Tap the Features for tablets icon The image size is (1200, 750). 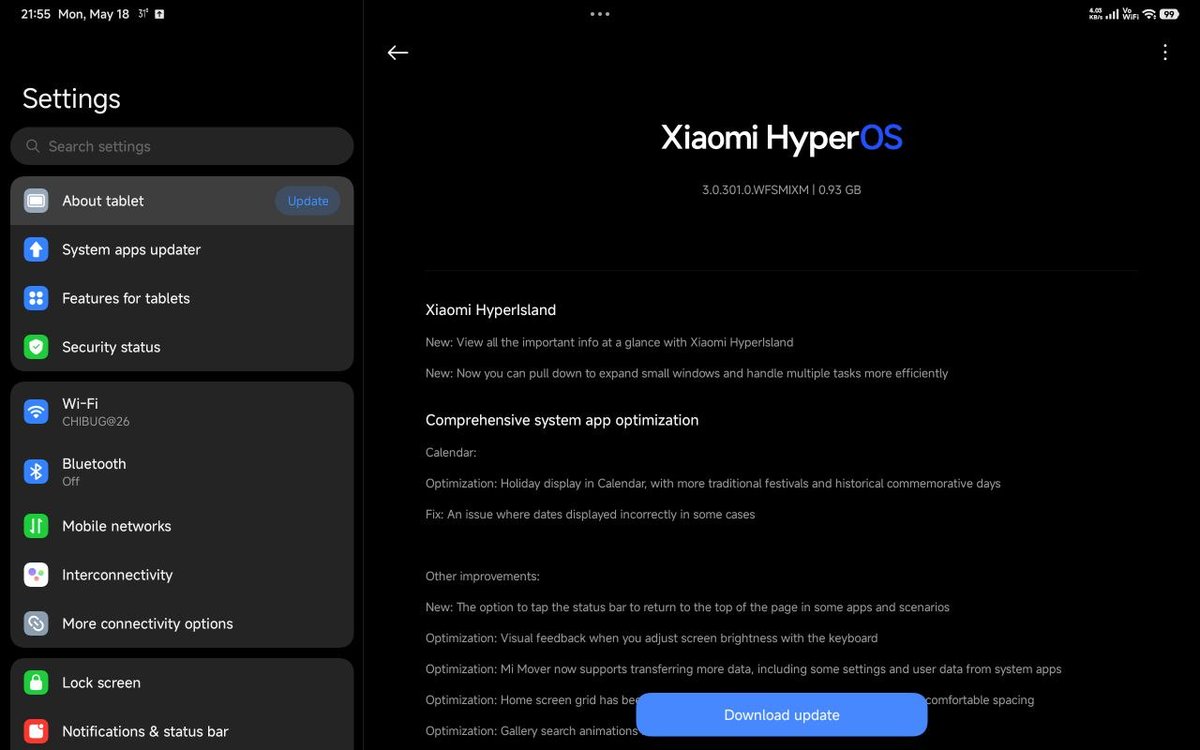pyautogui.click(x=36, y=298)
